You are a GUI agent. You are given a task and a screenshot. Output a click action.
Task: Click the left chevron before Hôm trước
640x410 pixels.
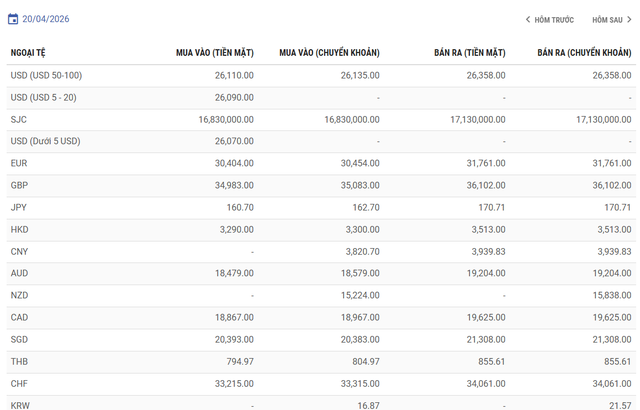click(528, 19)
